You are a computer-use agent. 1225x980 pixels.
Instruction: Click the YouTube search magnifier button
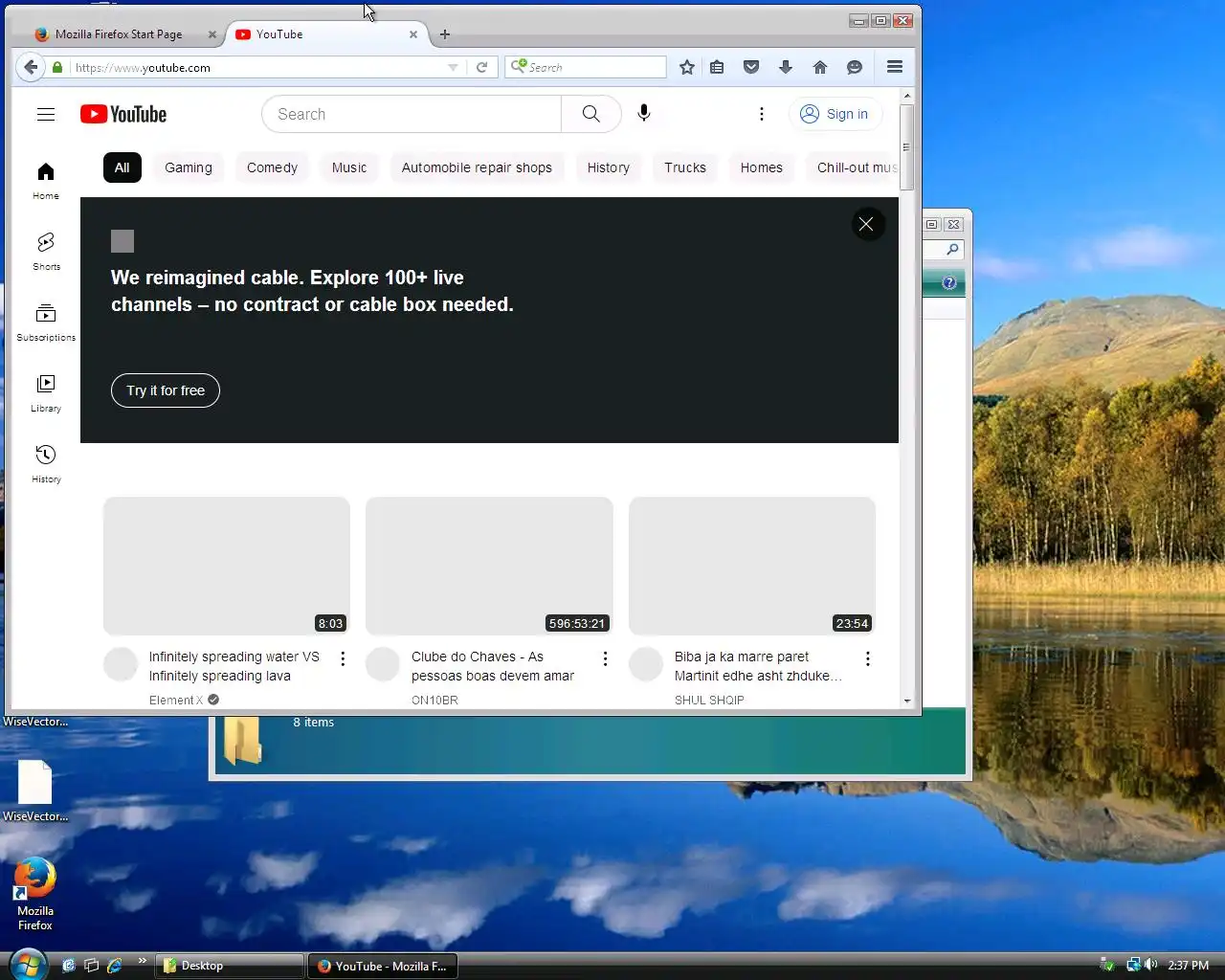tap(591, 114)
